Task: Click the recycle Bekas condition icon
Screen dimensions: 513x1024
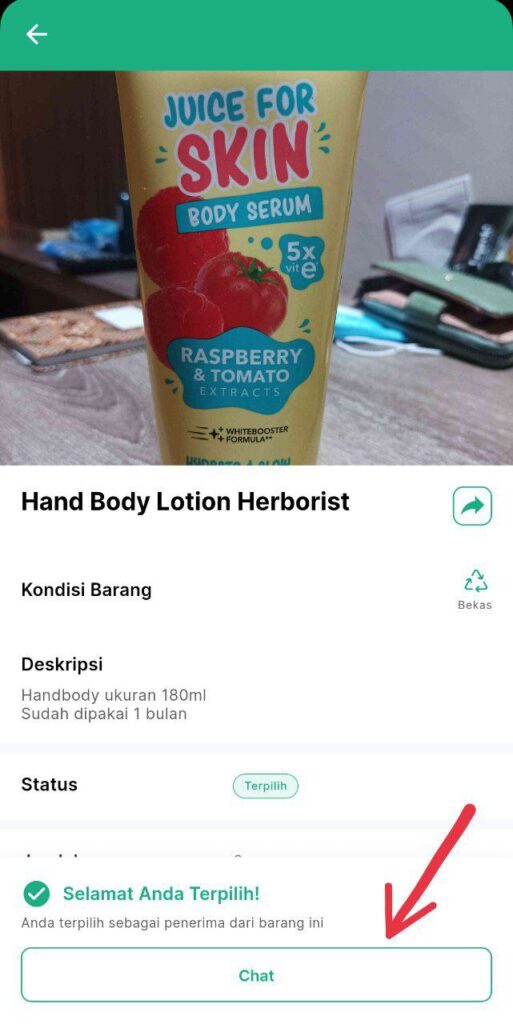Action: 476,580
